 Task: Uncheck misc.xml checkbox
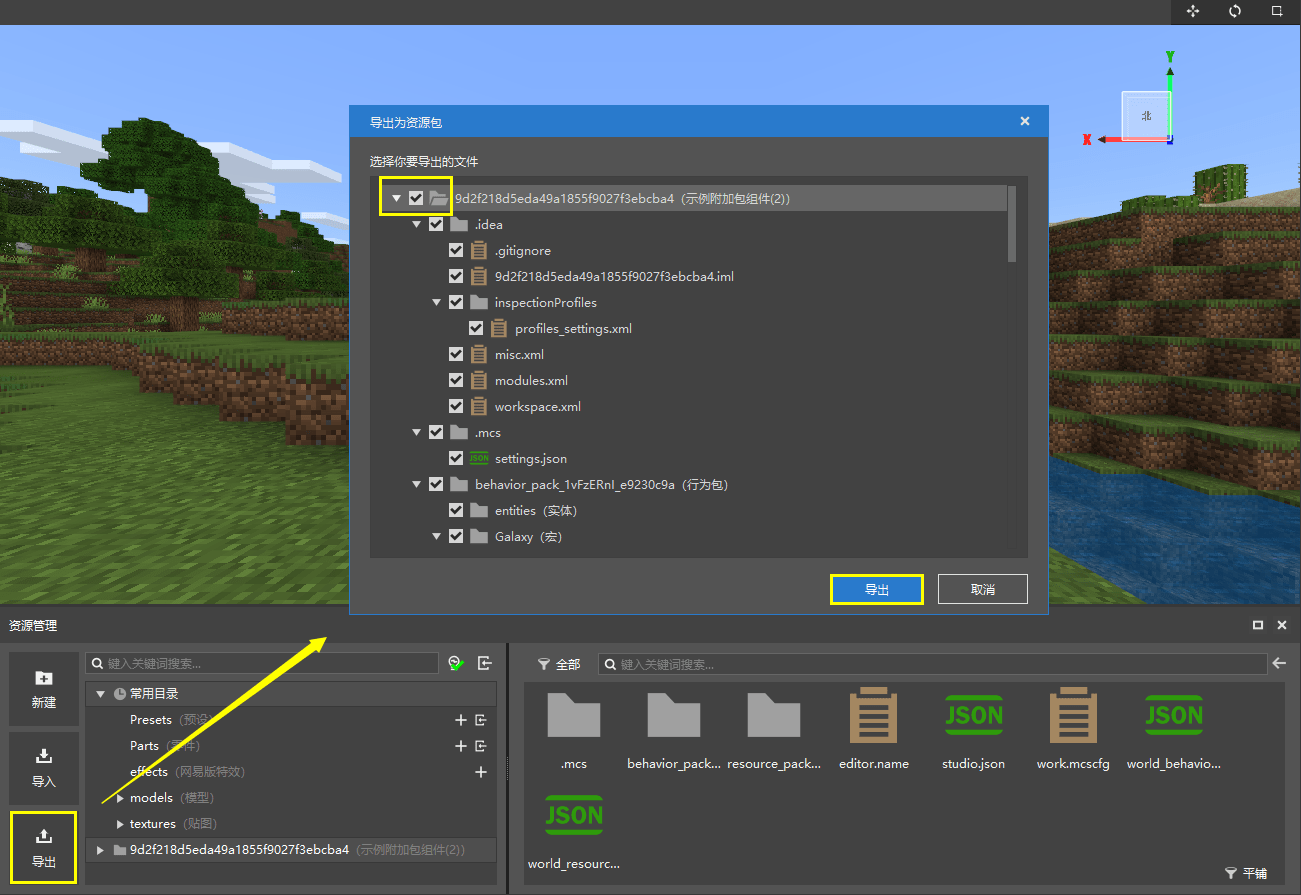click(x=456, y=354)
